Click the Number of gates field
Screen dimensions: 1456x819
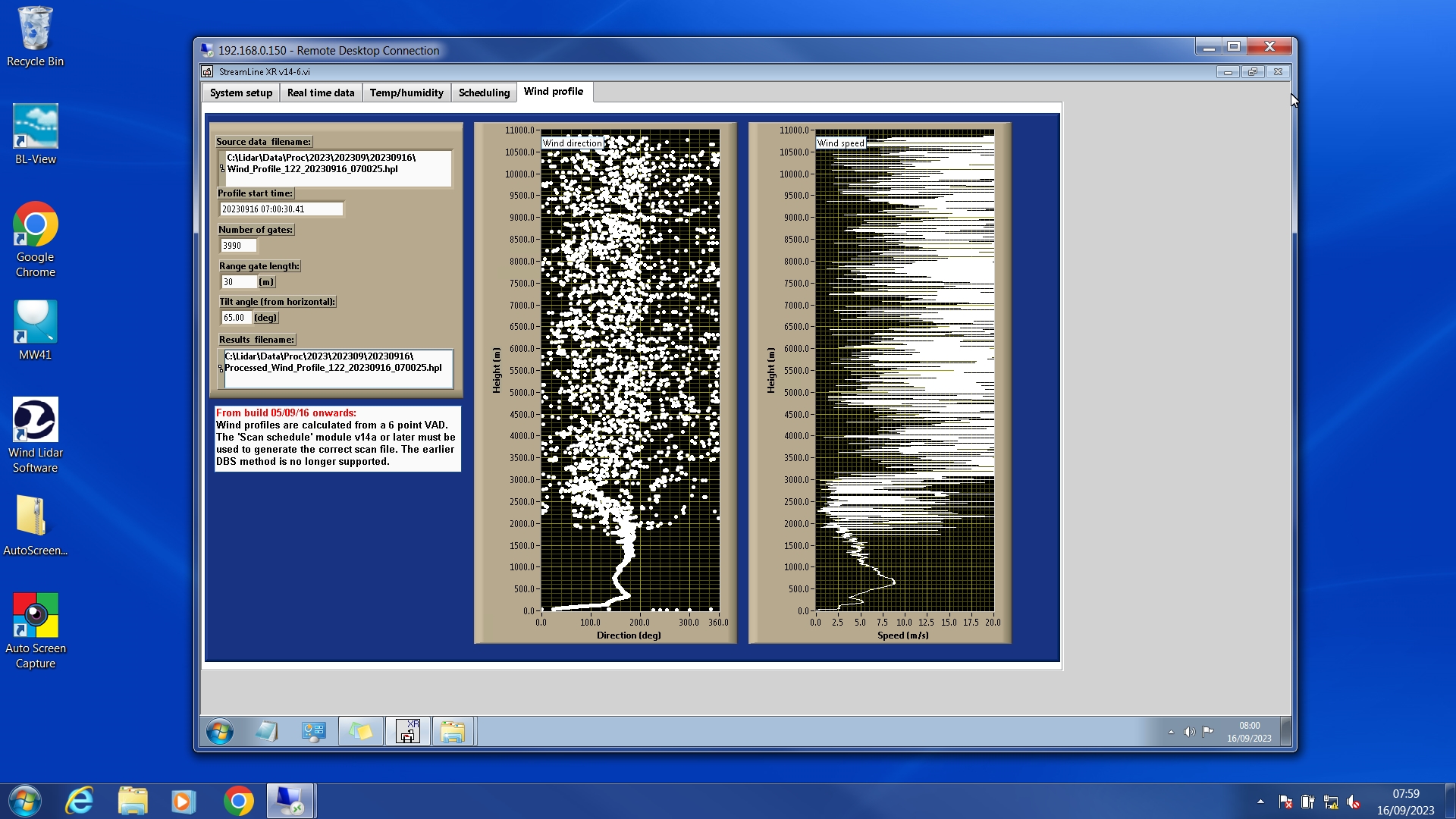tap(237, 246)
